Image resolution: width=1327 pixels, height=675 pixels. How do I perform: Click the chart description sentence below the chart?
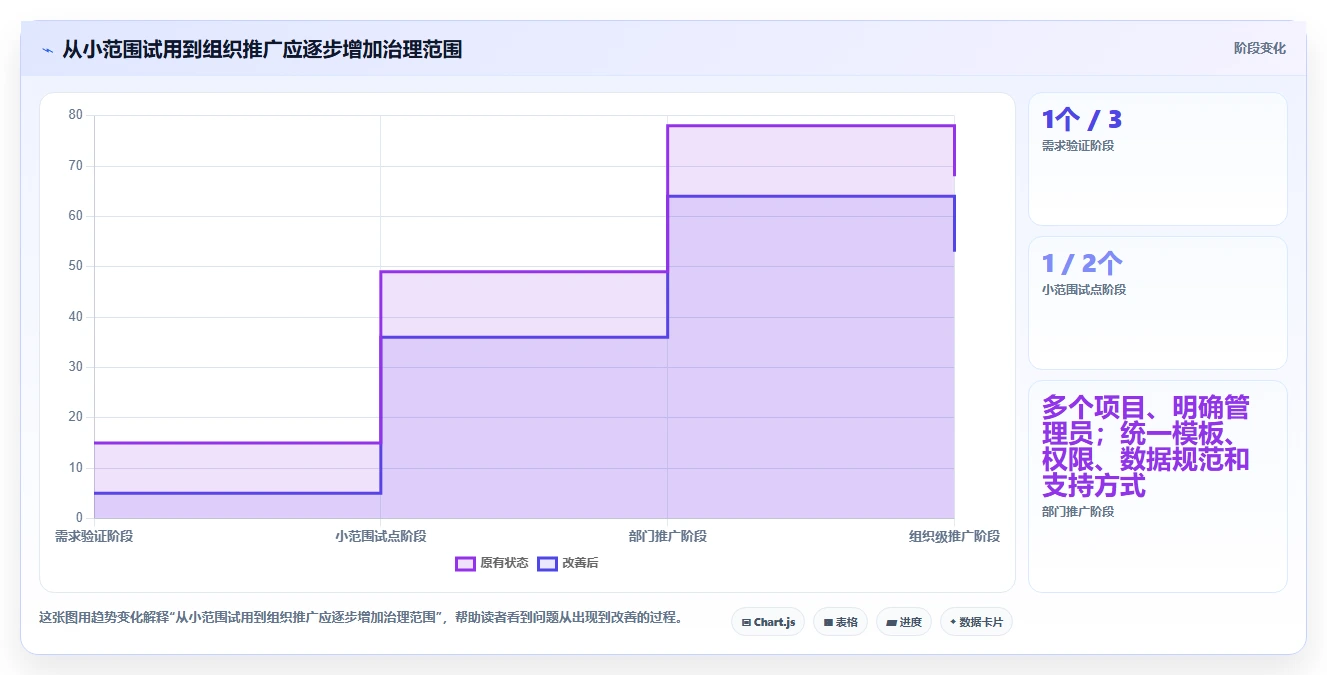(x=361, y=617)
